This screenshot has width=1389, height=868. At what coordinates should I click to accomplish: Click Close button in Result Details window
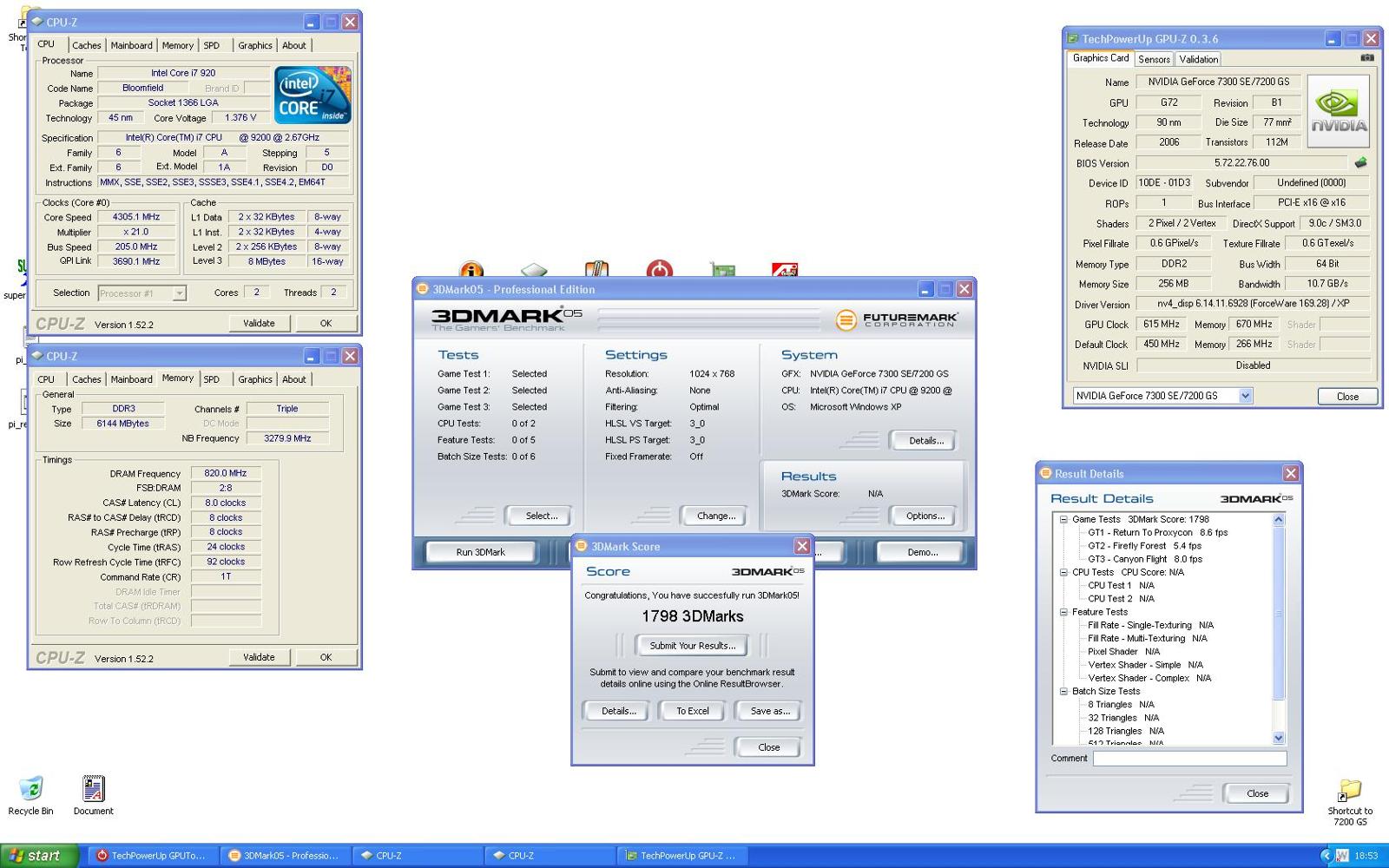pyautogui.click(x=1257, y=793)
